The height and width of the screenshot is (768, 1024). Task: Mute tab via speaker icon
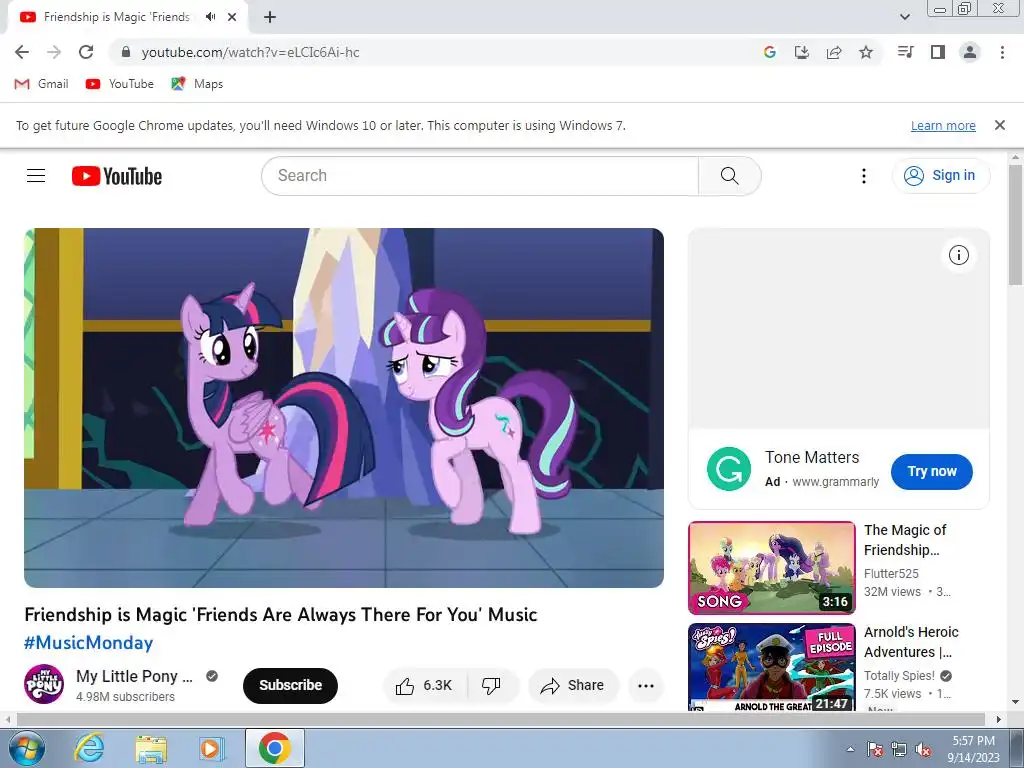(x=210, y=17)
